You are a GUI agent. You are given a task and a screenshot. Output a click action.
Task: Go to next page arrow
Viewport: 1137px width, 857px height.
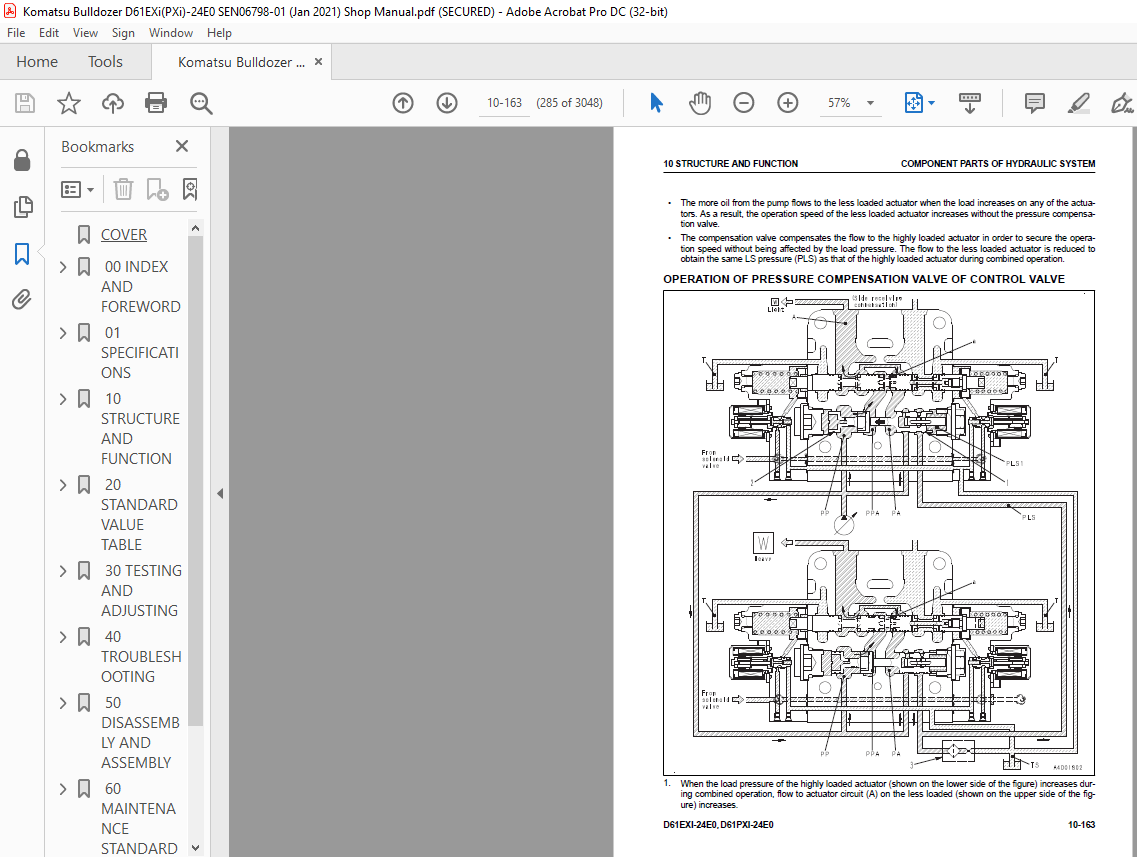tap(447, 103)
